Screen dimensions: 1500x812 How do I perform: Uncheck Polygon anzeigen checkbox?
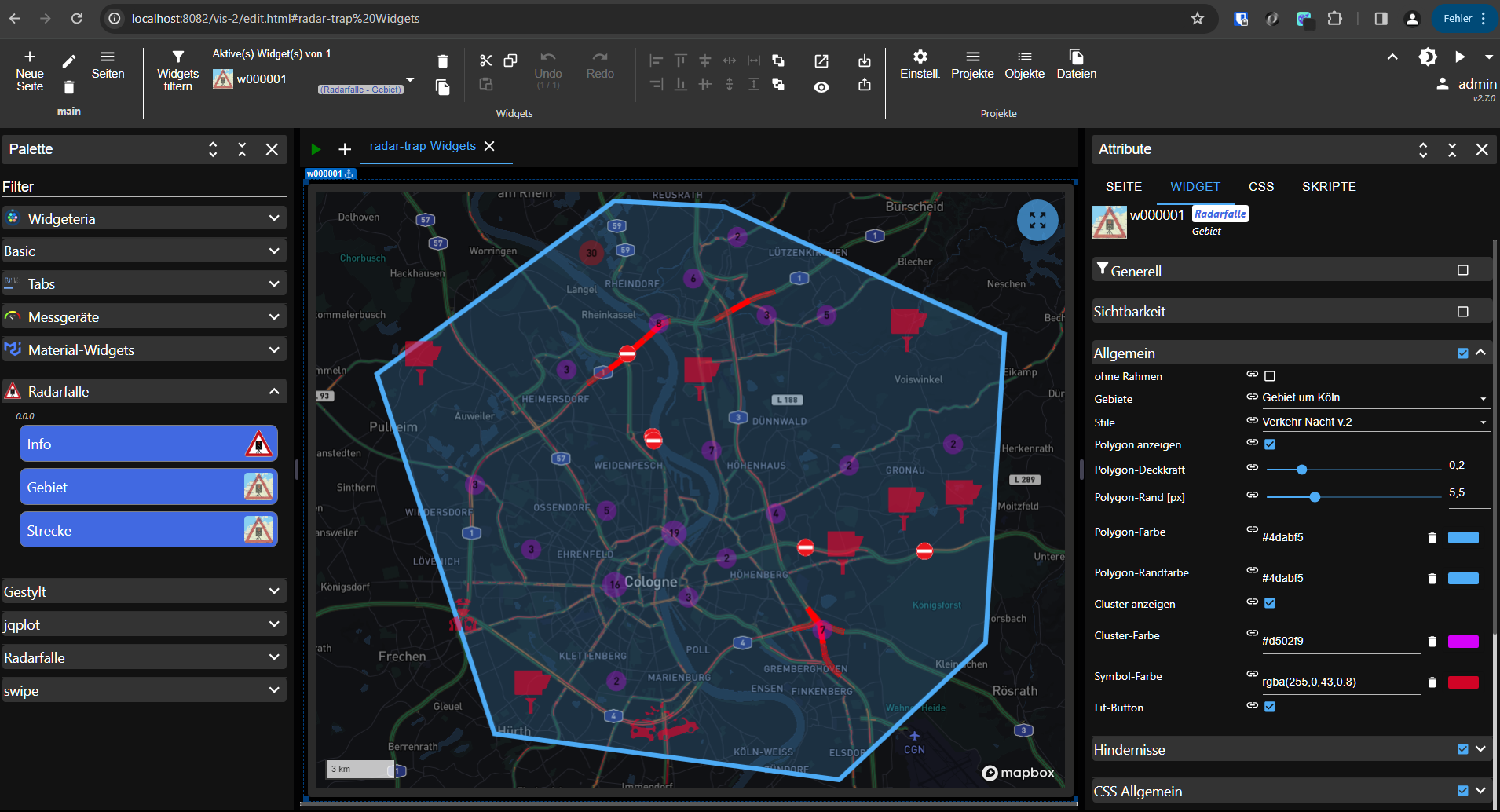[x=1270, y=444]
